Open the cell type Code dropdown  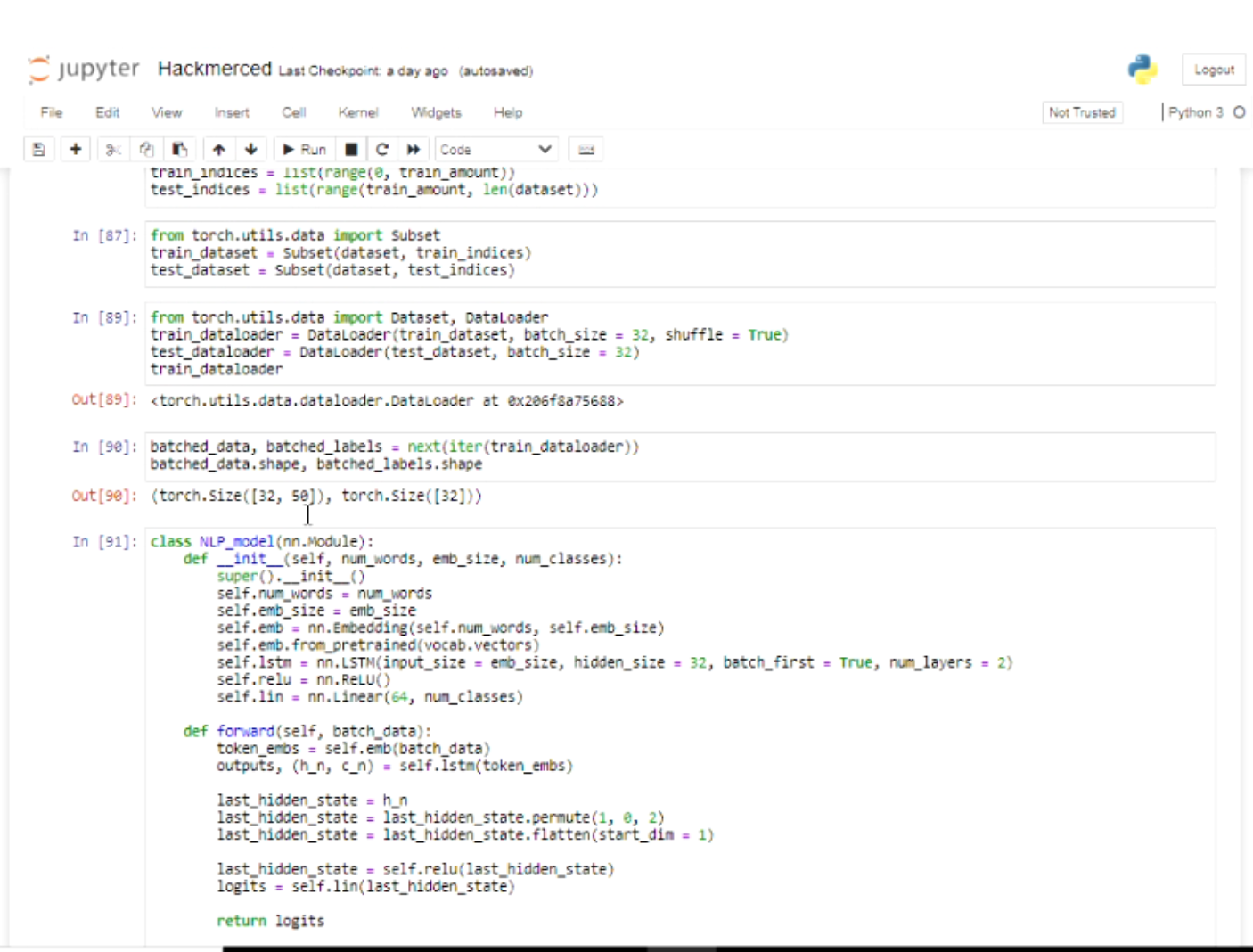[496, 150]
